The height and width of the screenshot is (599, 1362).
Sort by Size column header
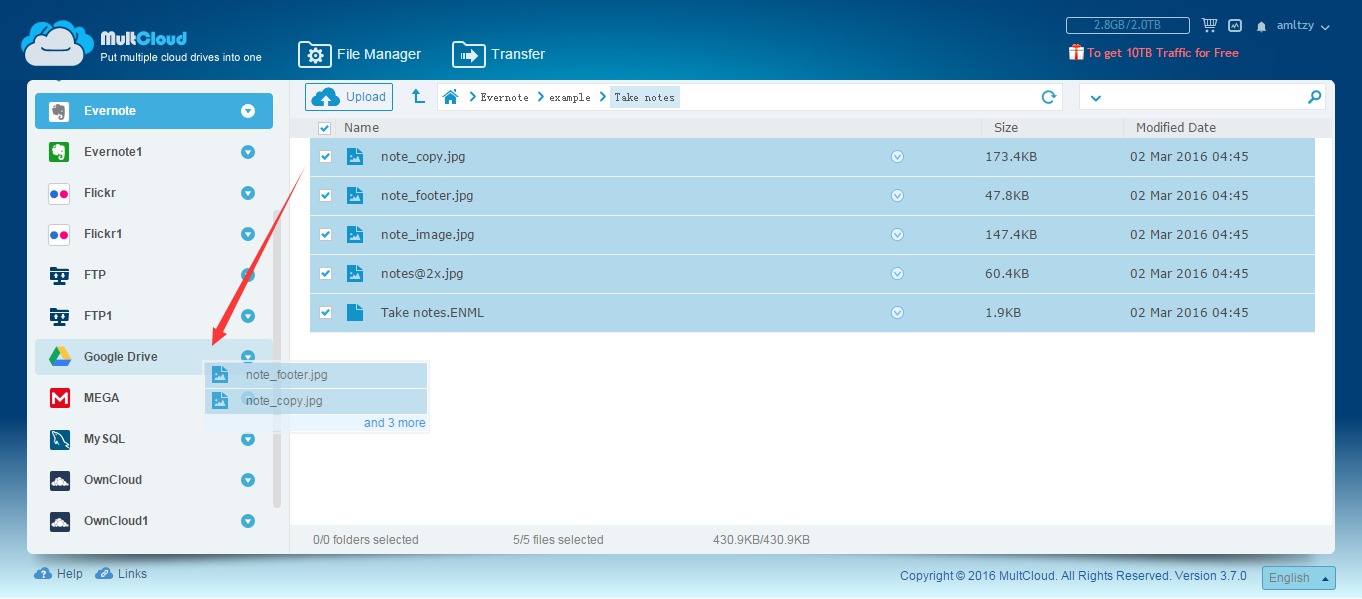(x=1006, y=128)
